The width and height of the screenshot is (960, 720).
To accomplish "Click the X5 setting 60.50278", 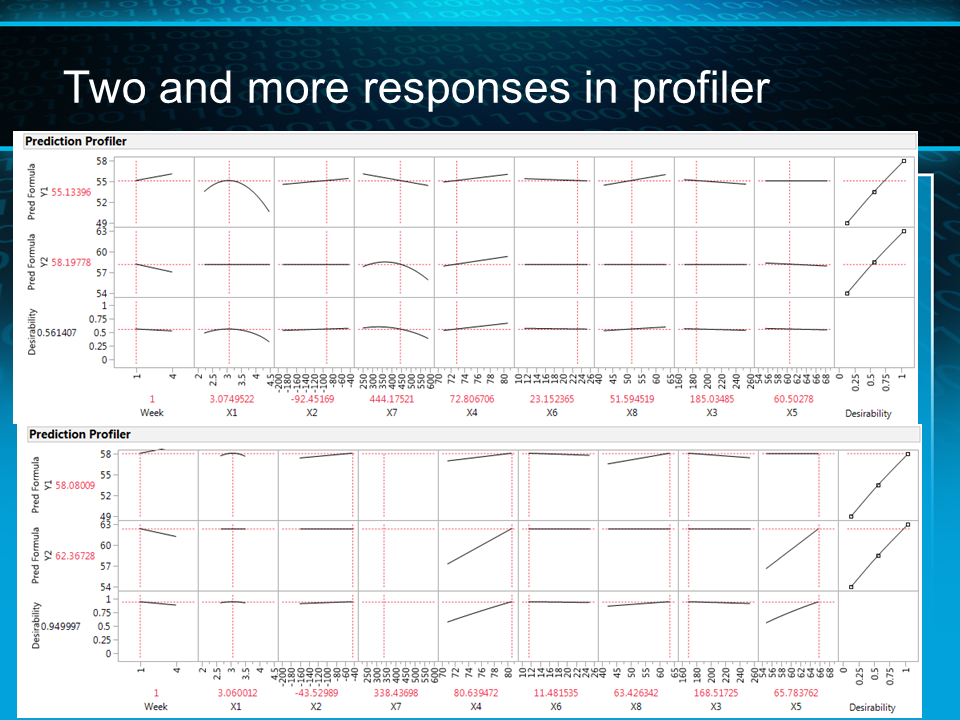I will coord(793,399).
